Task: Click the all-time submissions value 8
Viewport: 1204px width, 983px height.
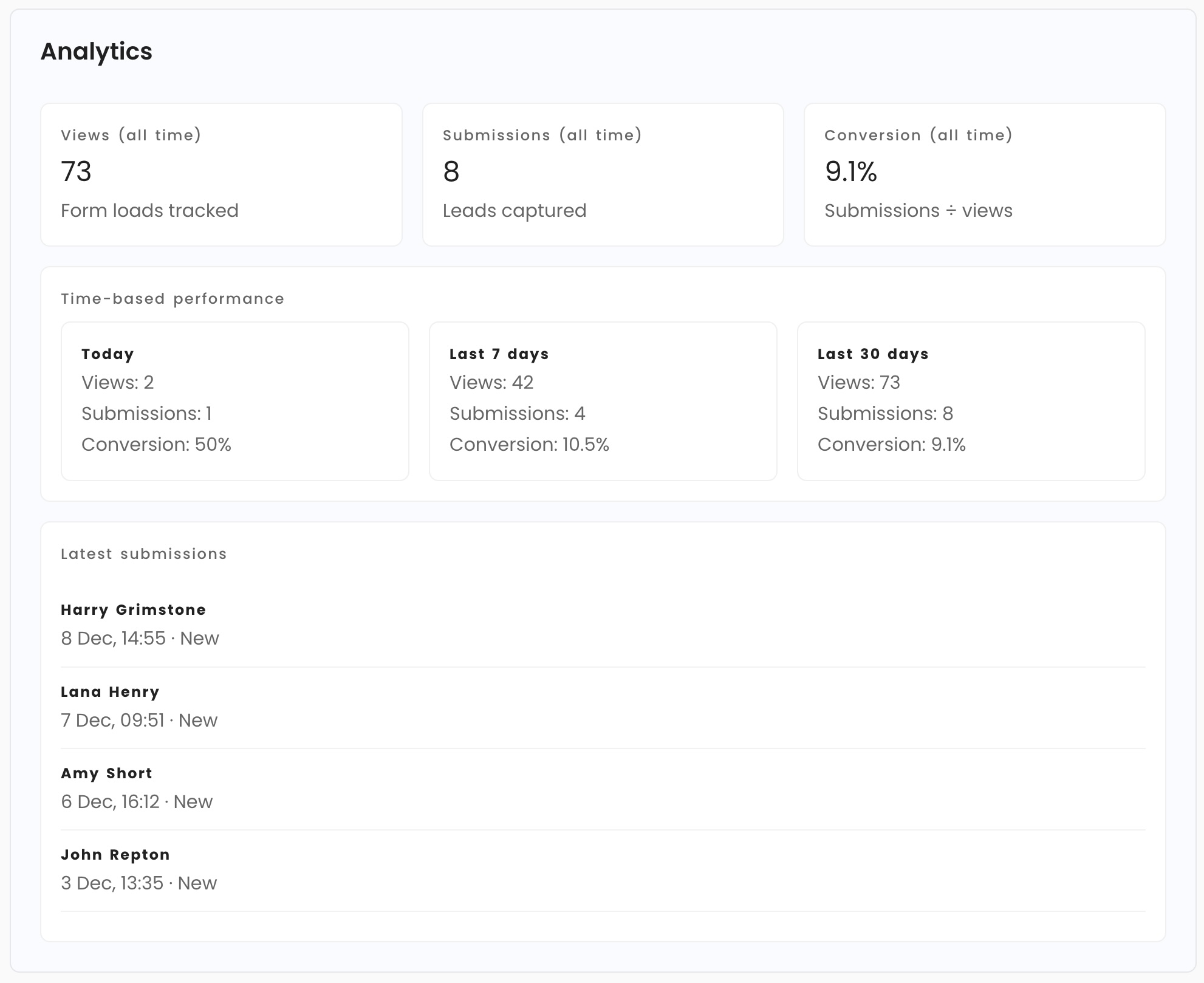Action: 451,171
